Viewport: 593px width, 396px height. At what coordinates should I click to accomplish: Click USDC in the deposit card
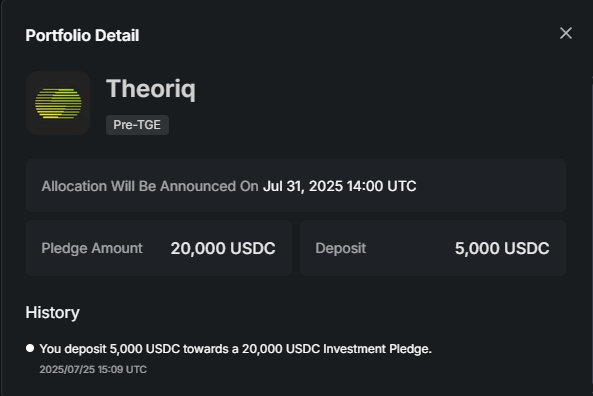[527, 248]
